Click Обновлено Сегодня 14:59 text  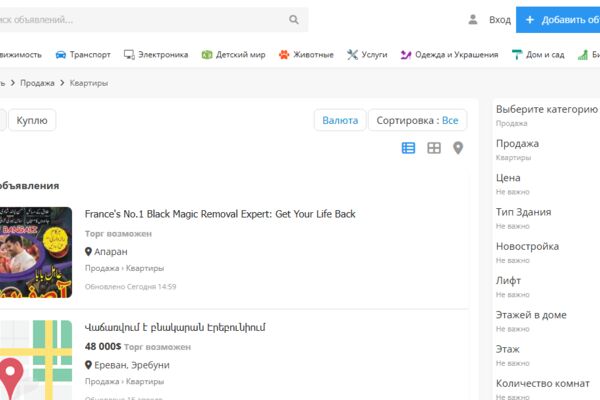click(x=130, y=286)
